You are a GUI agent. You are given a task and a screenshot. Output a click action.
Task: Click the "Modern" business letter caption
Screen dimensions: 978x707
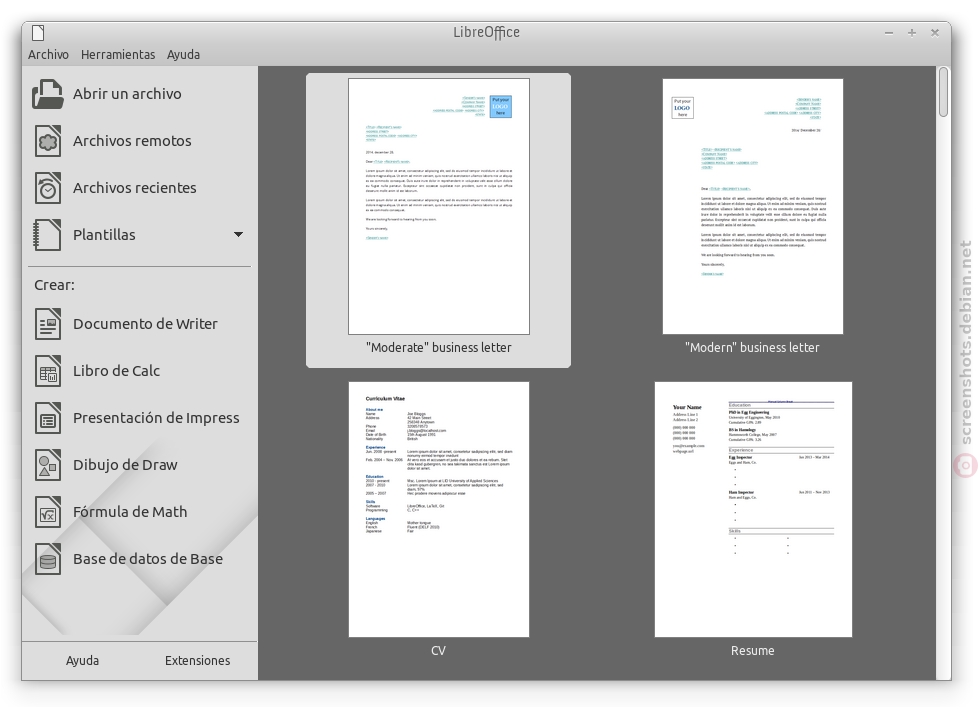point(752,348)
